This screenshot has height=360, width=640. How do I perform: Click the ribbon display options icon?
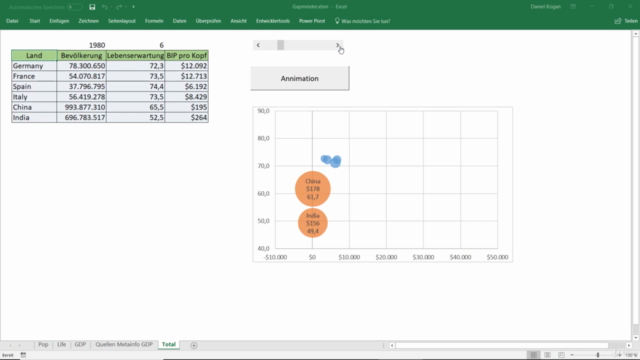[573, 7]
